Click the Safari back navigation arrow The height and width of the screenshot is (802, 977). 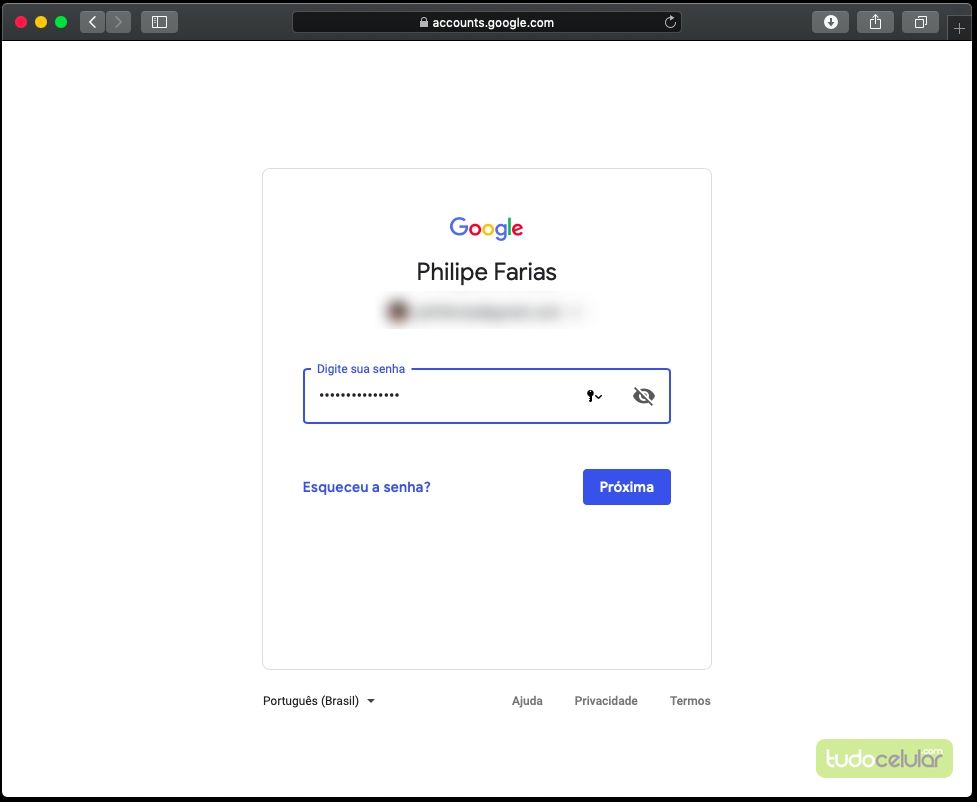point(93,22)
